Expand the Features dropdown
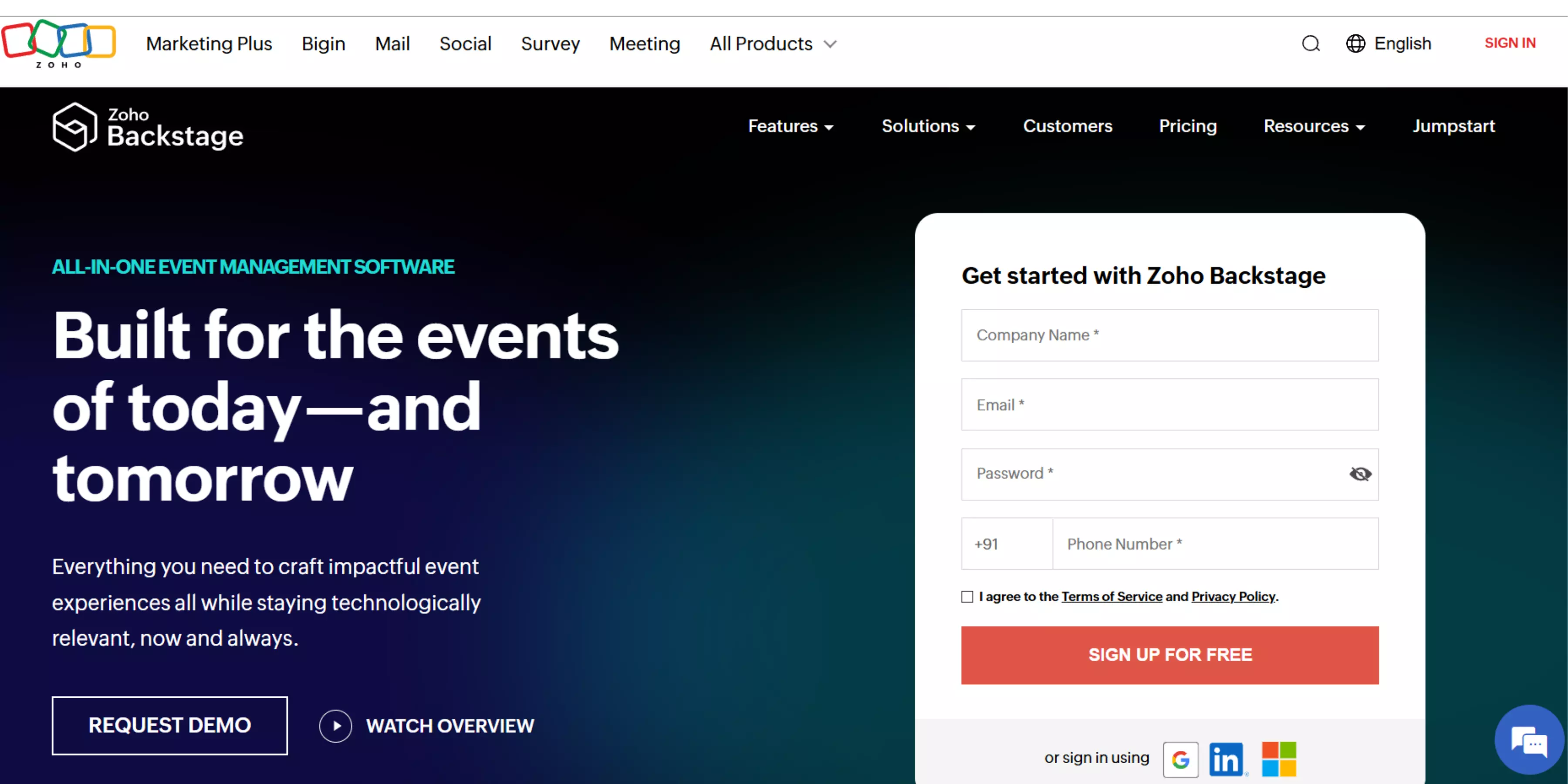Screen dimensions: 1568x784 tap(791, 127)
